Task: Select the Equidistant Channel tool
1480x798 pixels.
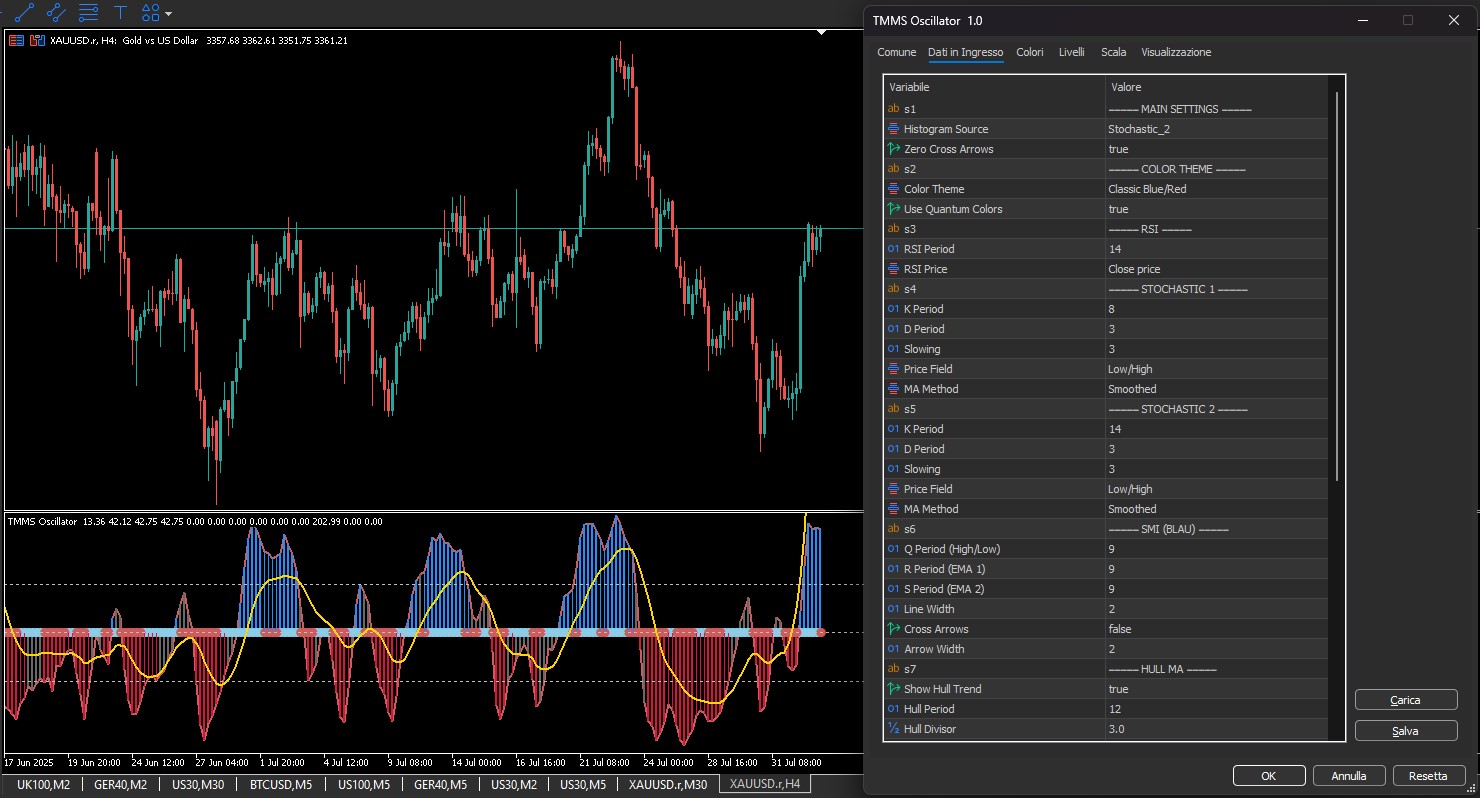Action: (x=57, y=13)
